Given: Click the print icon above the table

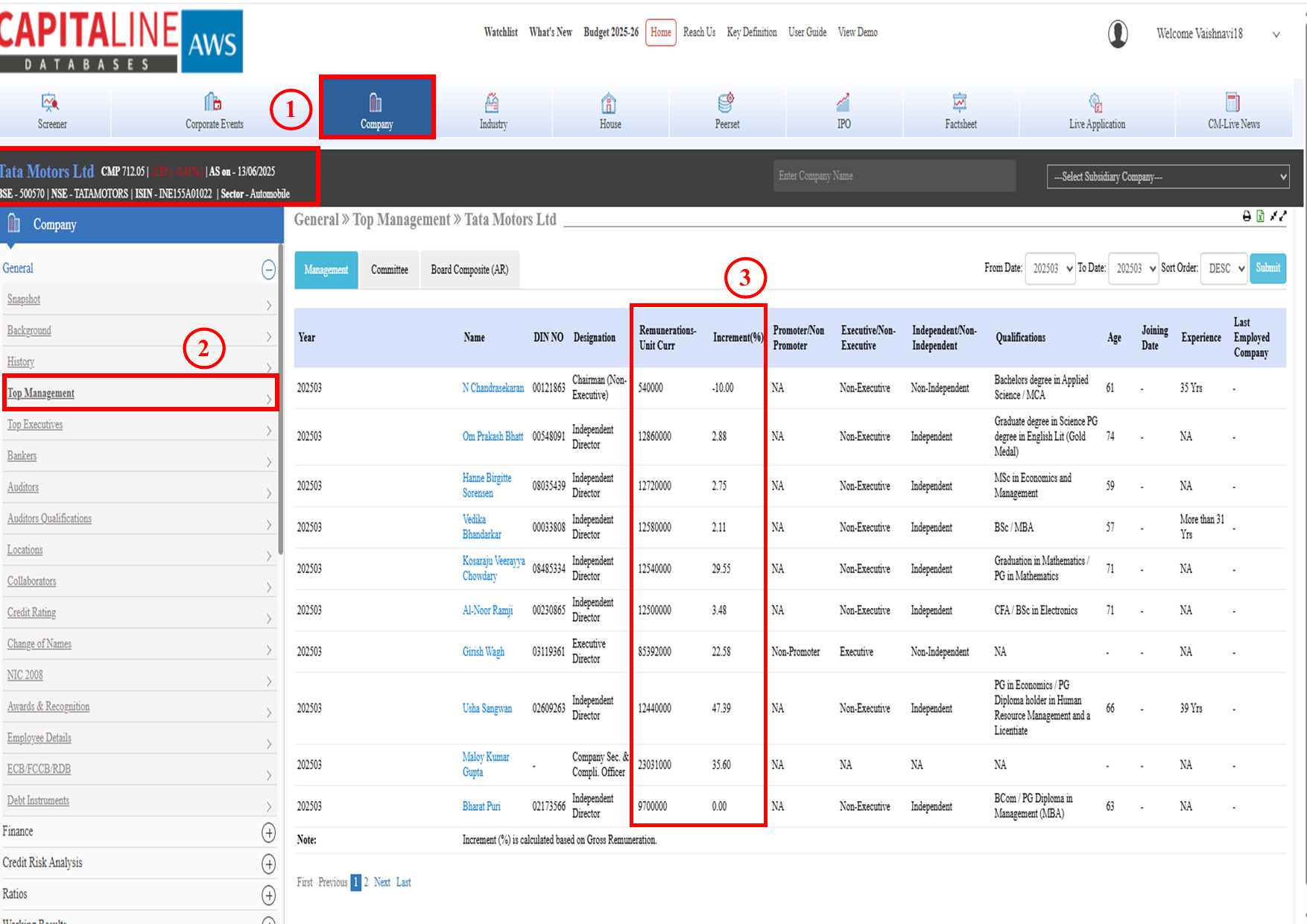Looking at the screenshot, I should 1247,216.
